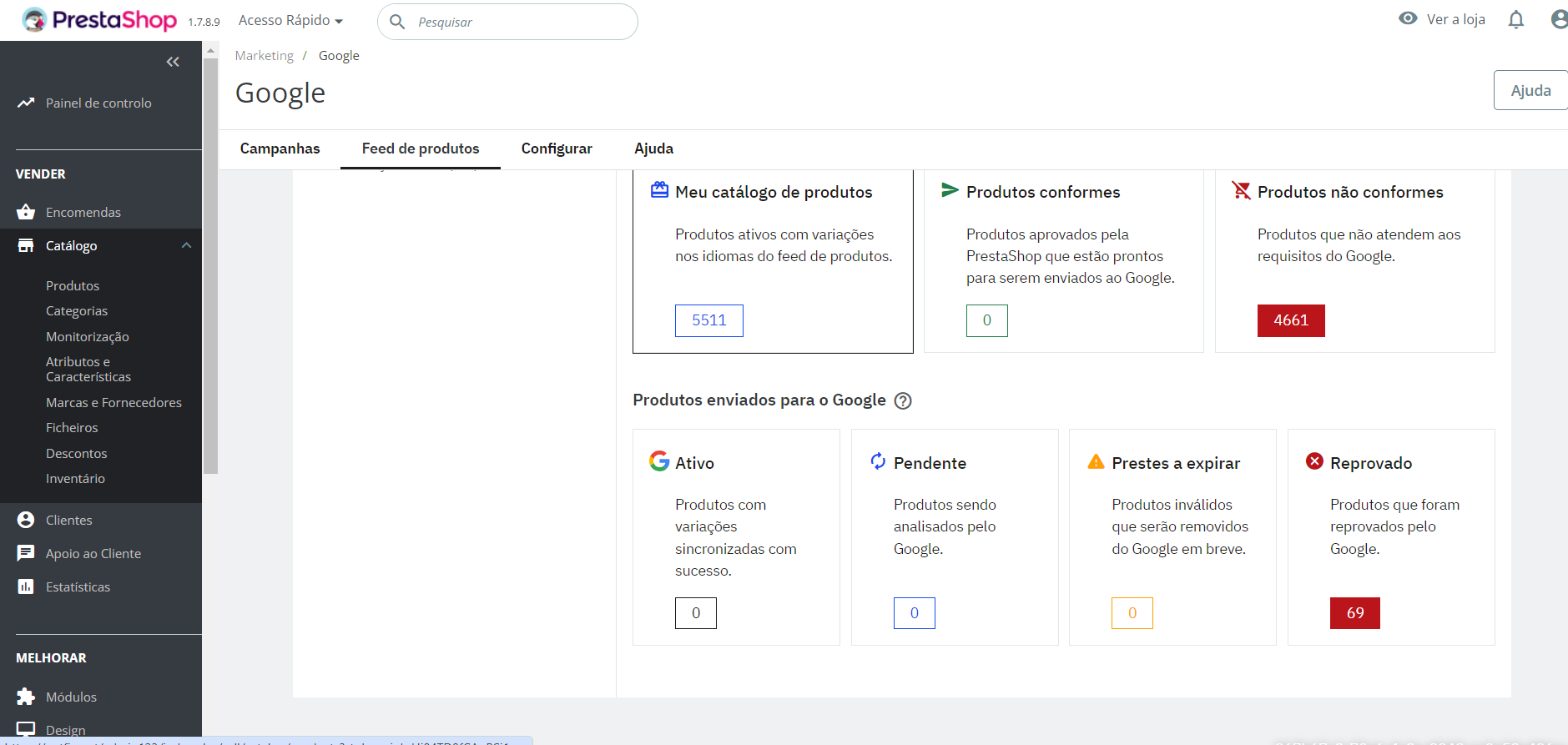Click the Catálogo store icon
The width and height of the screenshot is (1568, 745).
26,245
